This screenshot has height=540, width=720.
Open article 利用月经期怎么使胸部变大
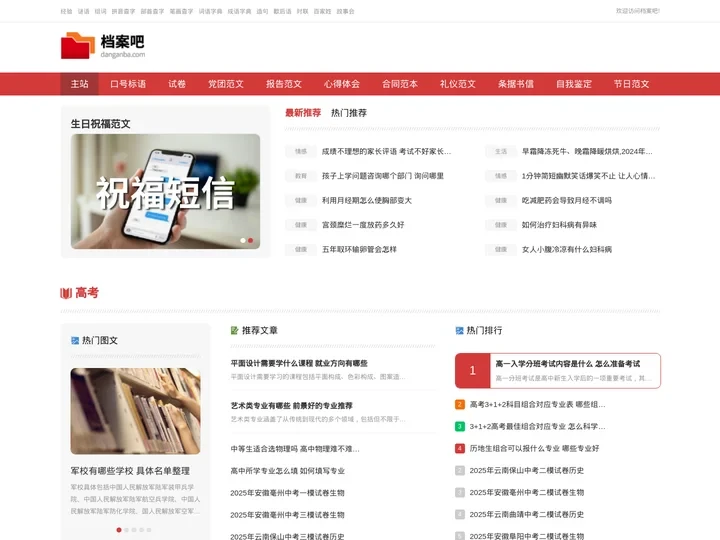366,201
